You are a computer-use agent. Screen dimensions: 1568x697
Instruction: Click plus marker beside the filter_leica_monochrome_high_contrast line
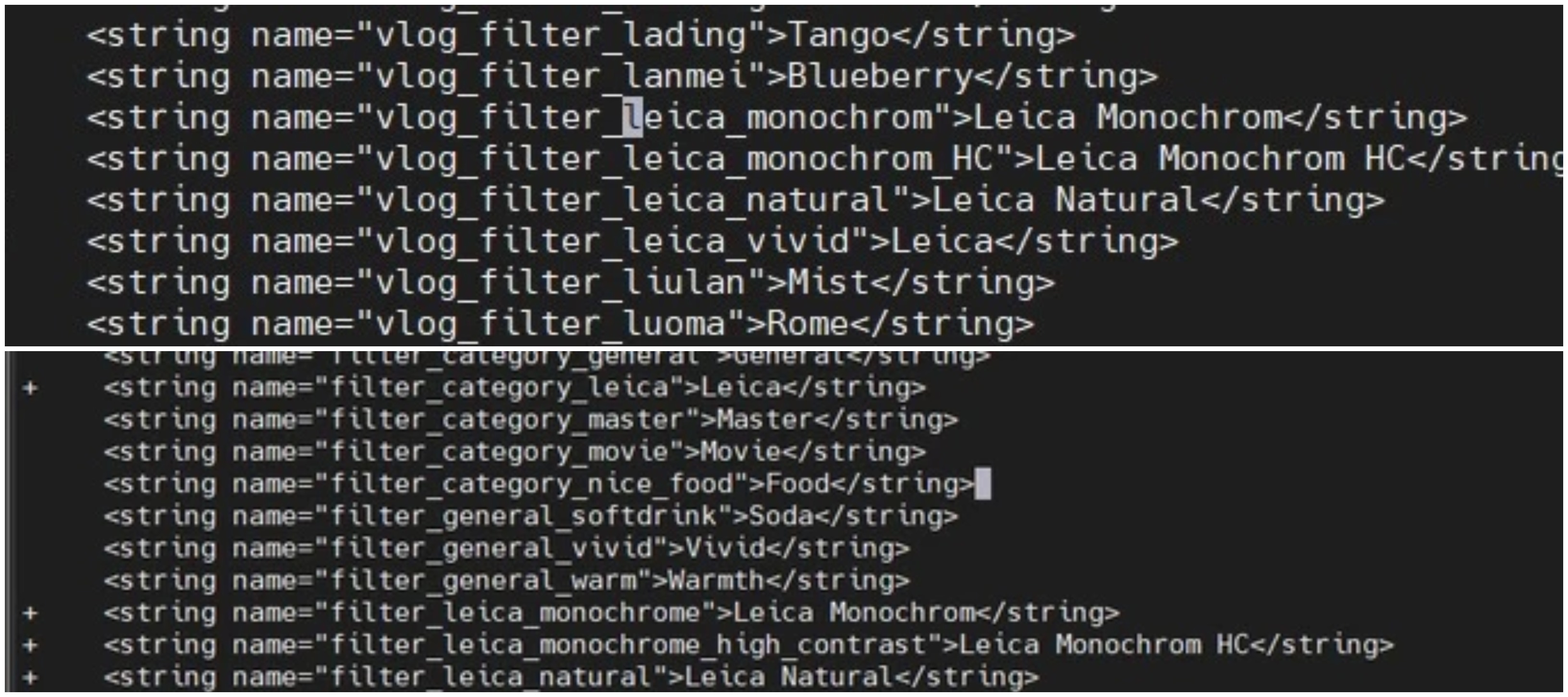click(30, 645)
